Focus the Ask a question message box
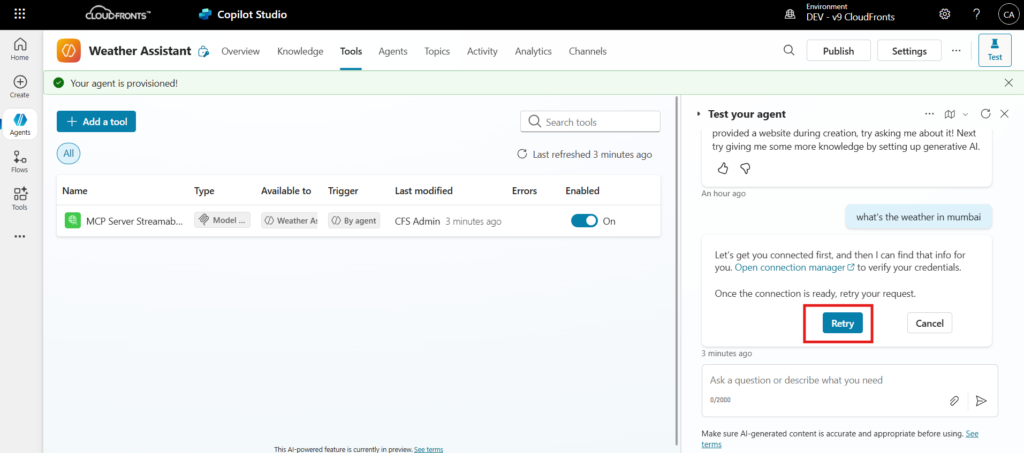1024x453 pixels. click(850, 390)
